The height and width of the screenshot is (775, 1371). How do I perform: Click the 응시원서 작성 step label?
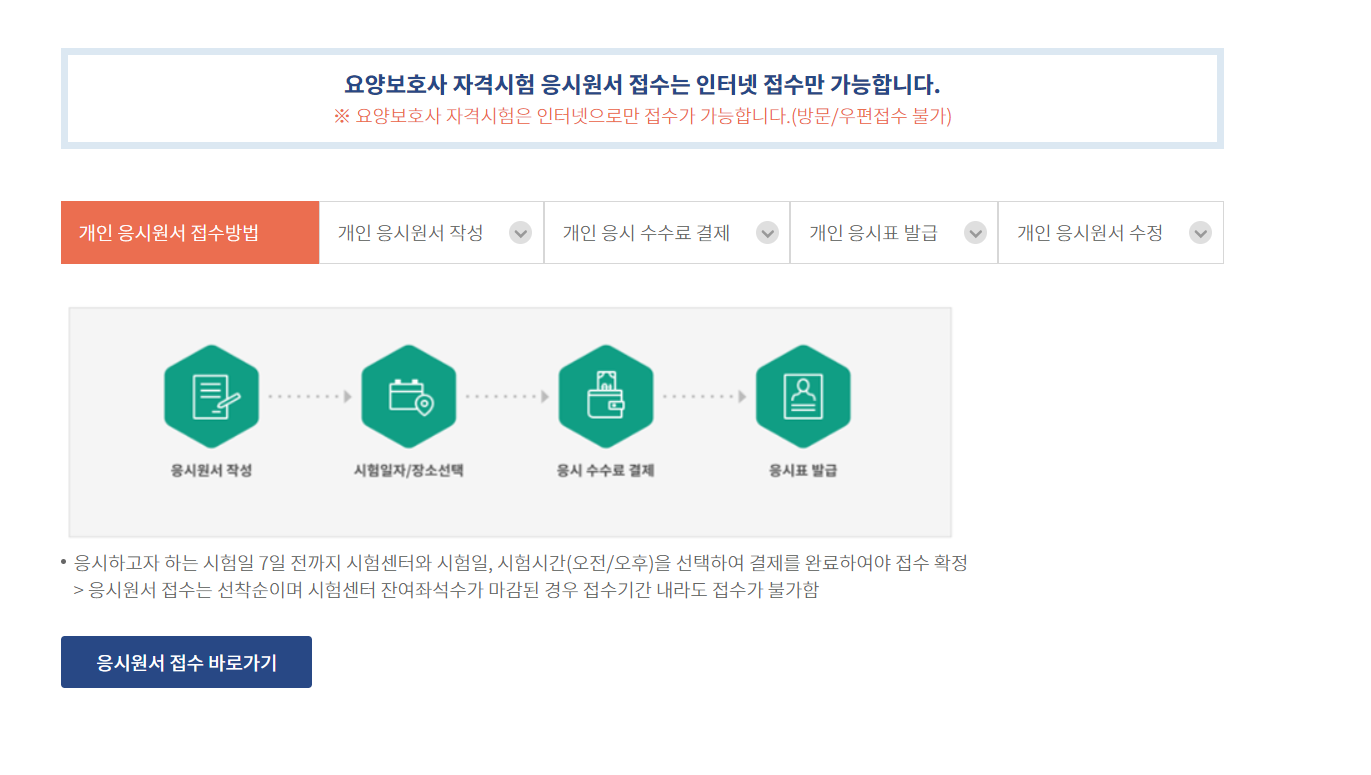point(210,470)
